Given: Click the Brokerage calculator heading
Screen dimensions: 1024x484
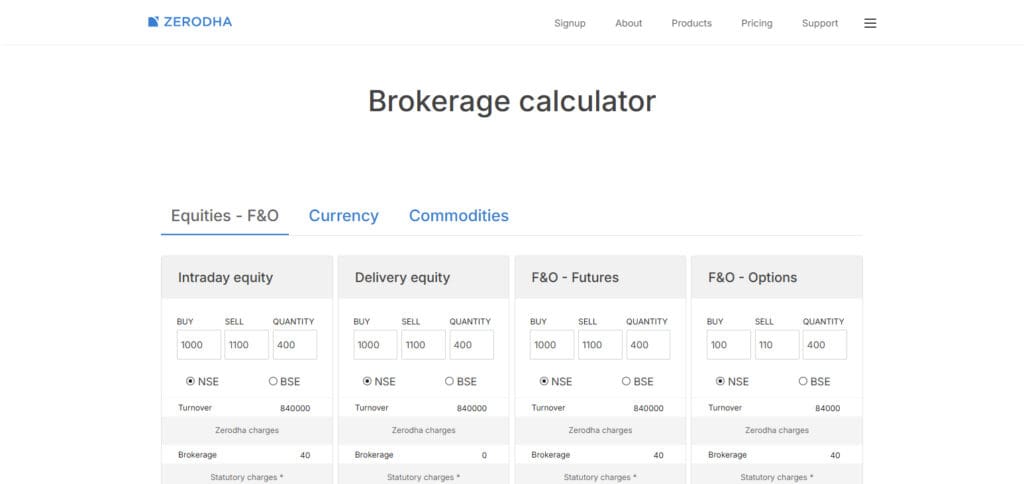Looking at the screenshot, I should pyautogui.click(x=512, y=101).
